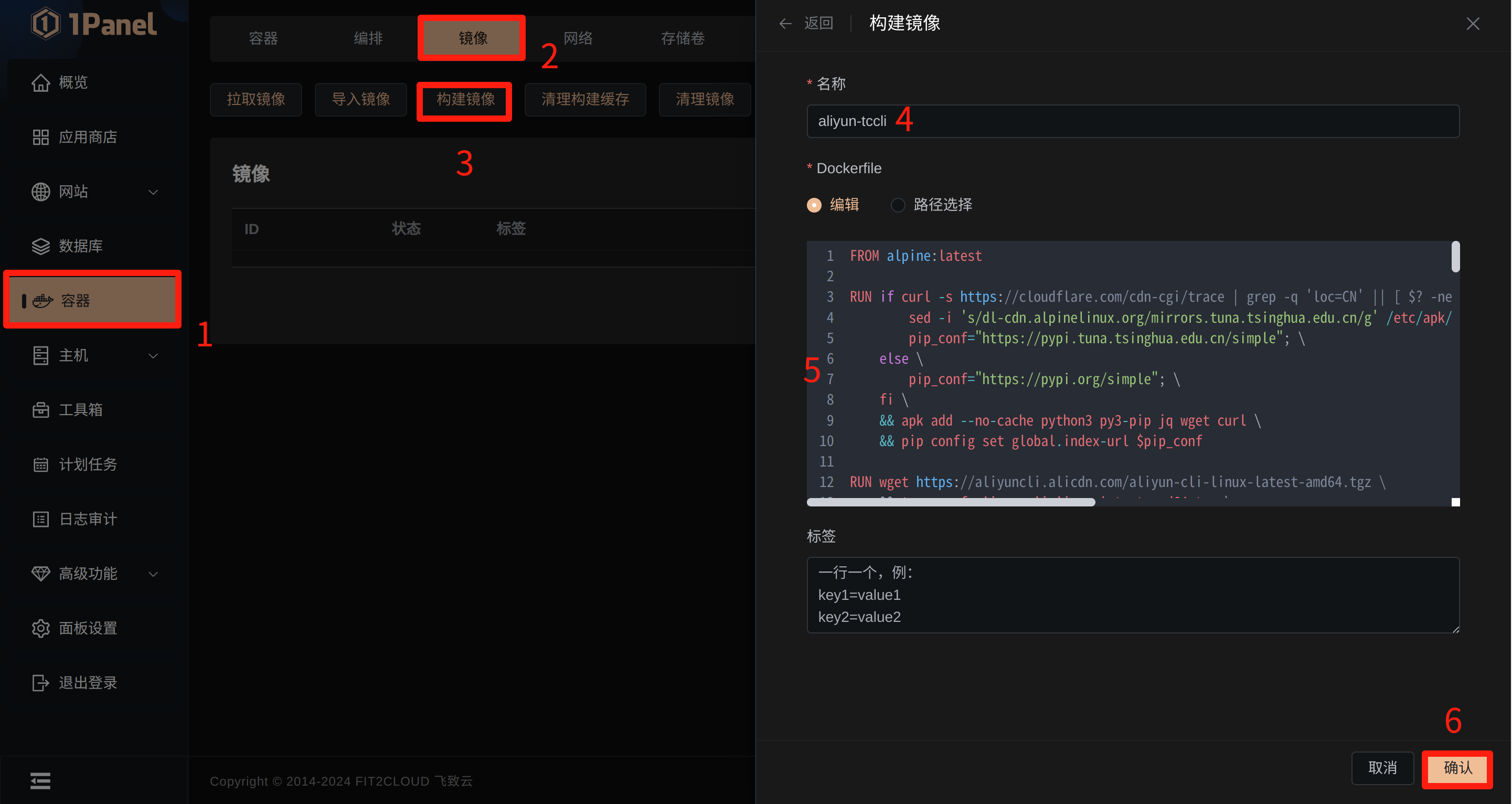Click the 确认 button

pyautogui.click(x=1458, y=769)
